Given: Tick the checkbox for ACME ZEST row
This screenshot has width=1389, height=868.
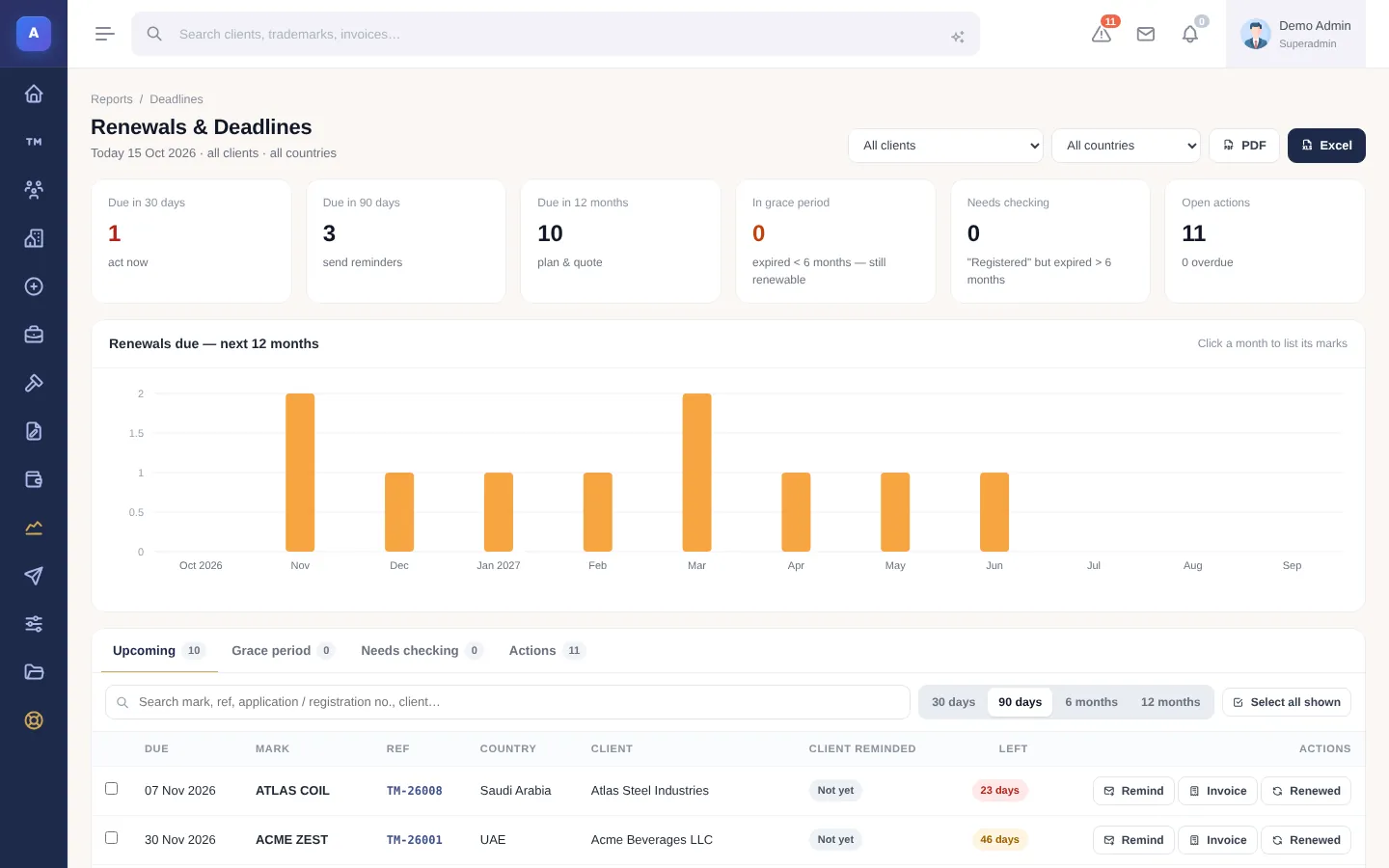Looking at the screenshot, I should [111, 838].
